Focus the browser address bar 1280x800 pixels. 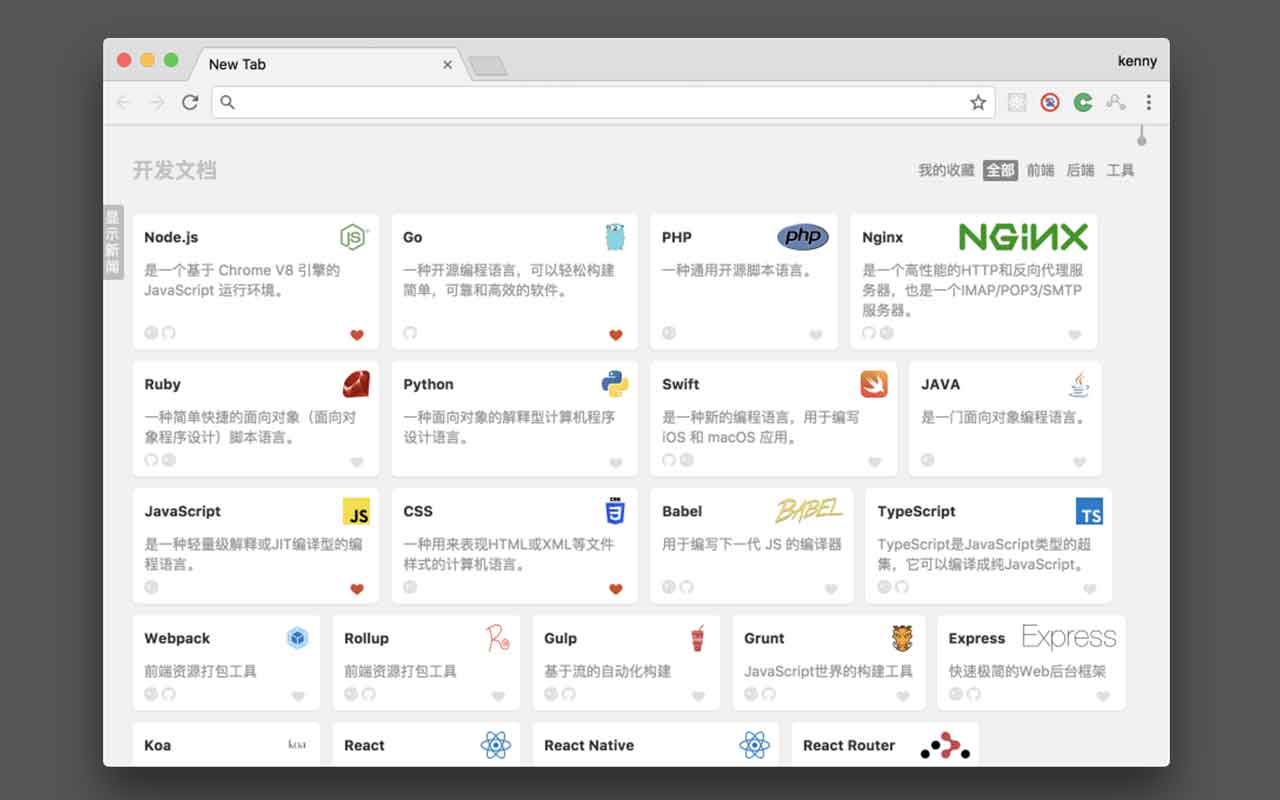(603, 102)
